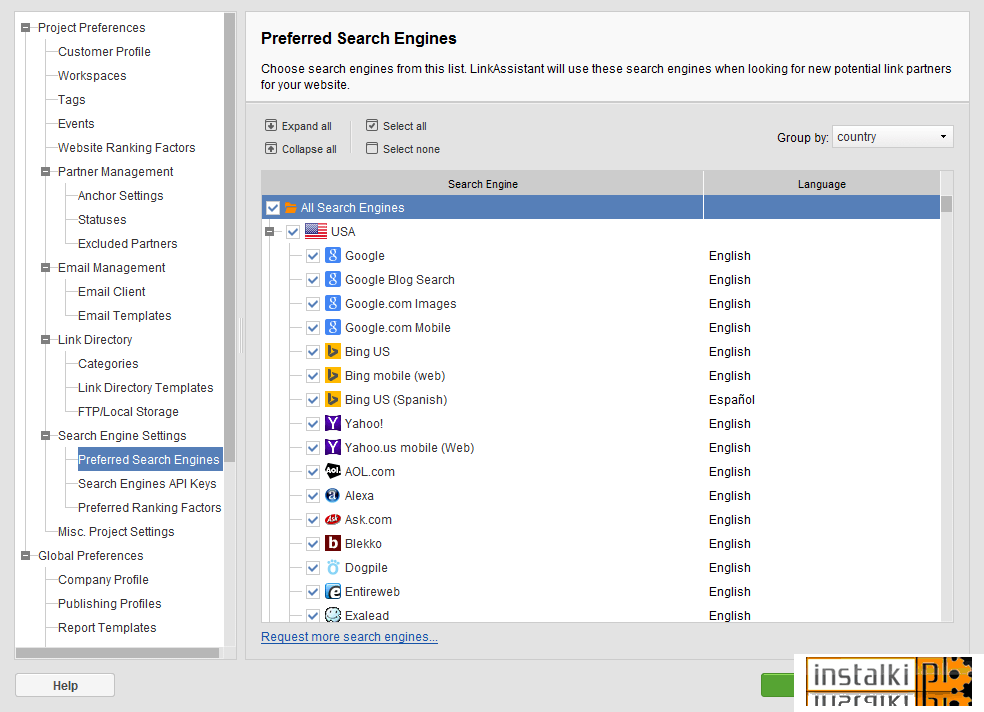Click the All Search Engines folder icon
The image size is (984, 712).
click(291, 208)
